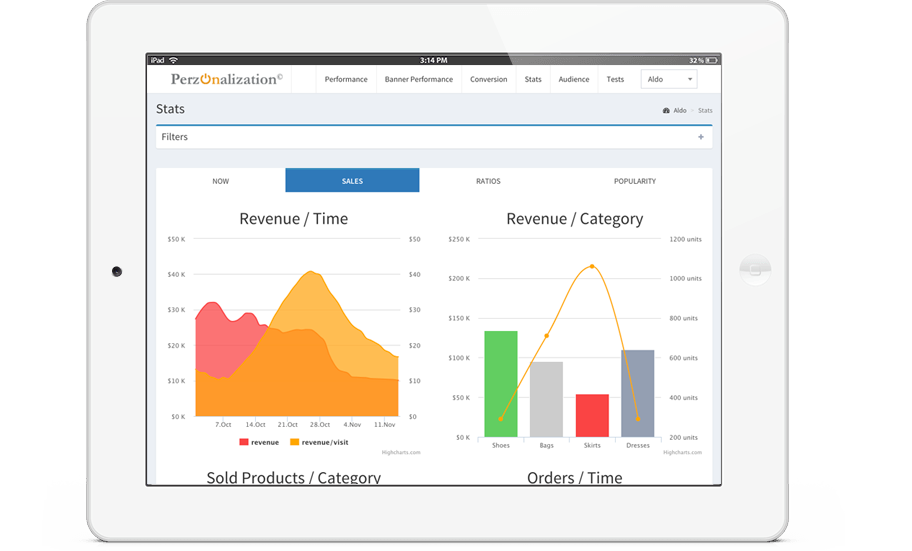Select Audience in top navigation
912x551 pixels.
[x=574, y=79]
